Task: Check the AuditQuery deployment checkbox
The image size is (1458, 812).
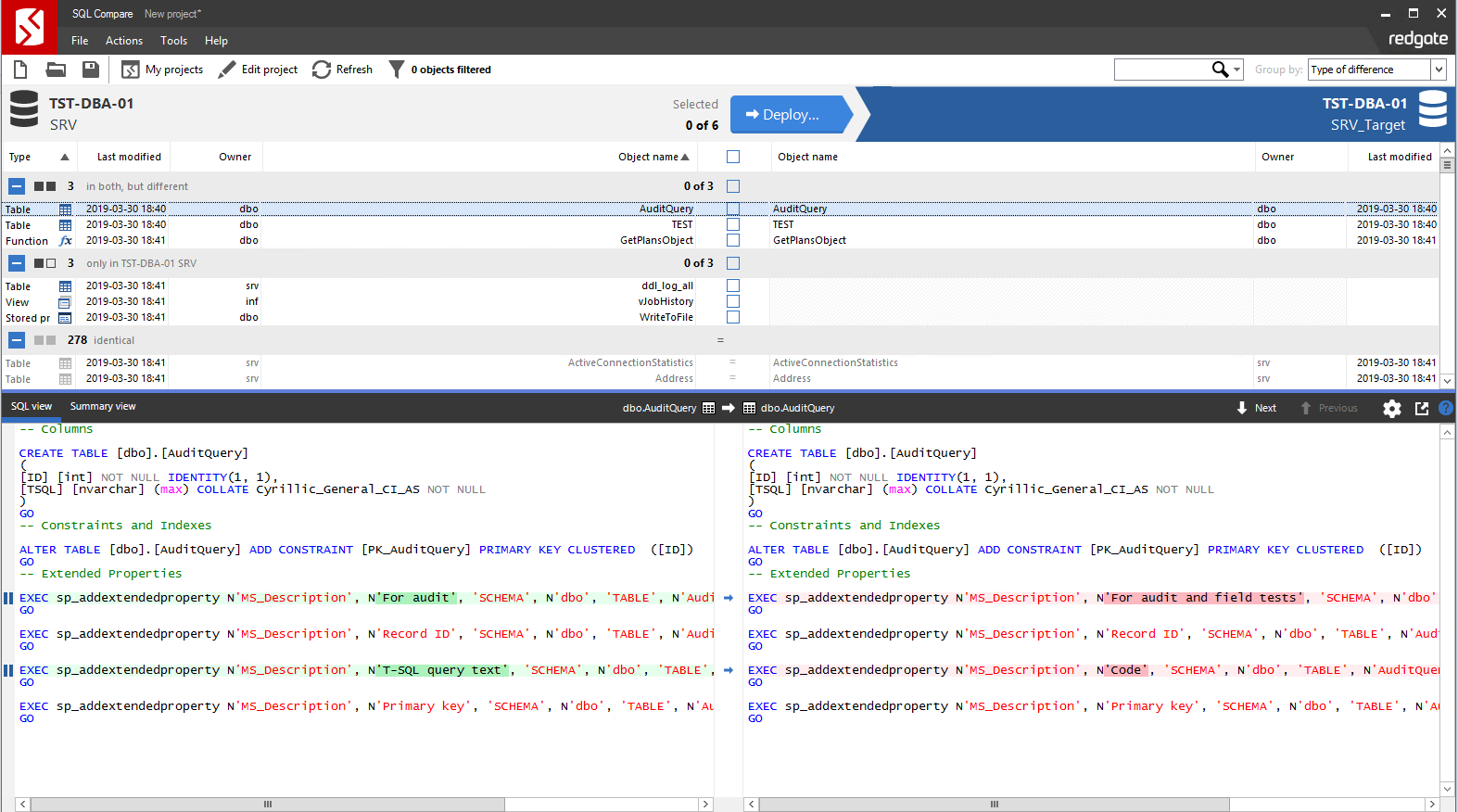Action: [733, 209]
